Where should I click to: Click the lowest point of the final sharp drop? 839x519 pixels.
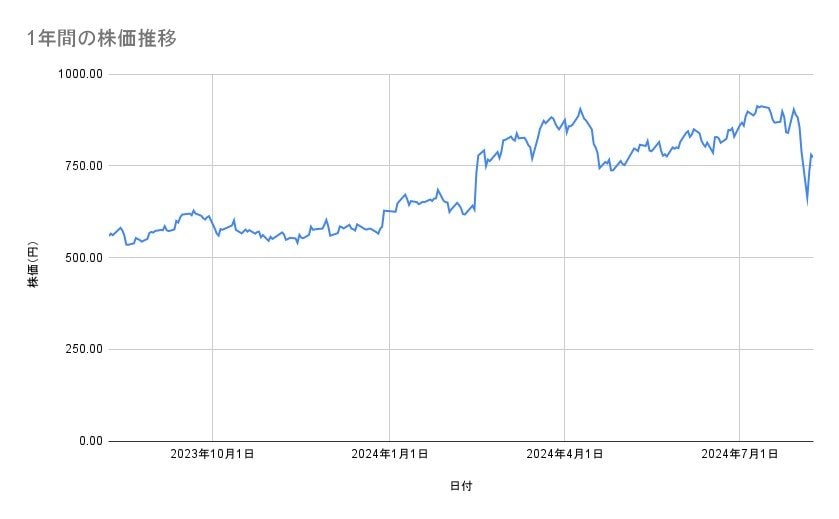(x=807, y=201)
